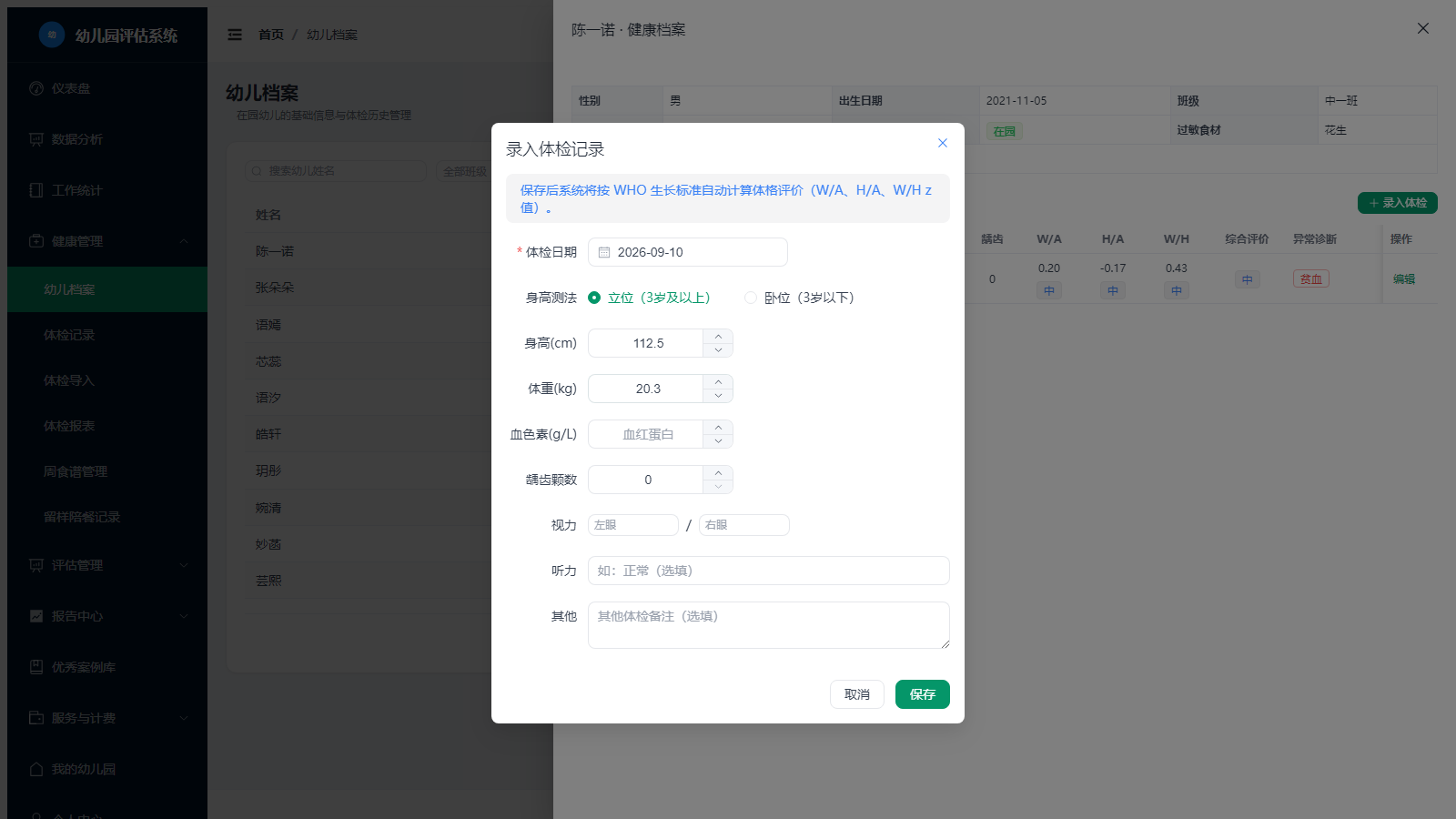Click the 编辑 link in exam record row
Viewport: 1456px width, 819px height.
1404,279
